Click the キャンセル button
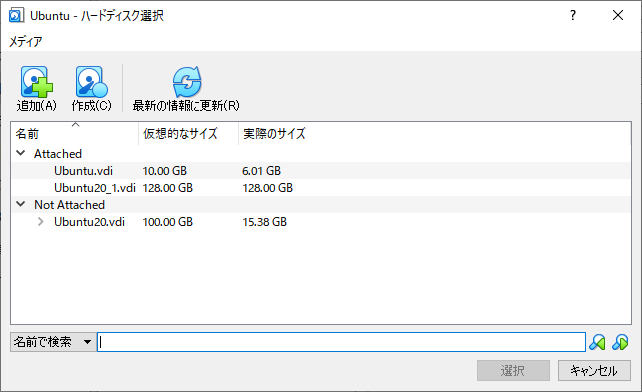 coord(594,371)
